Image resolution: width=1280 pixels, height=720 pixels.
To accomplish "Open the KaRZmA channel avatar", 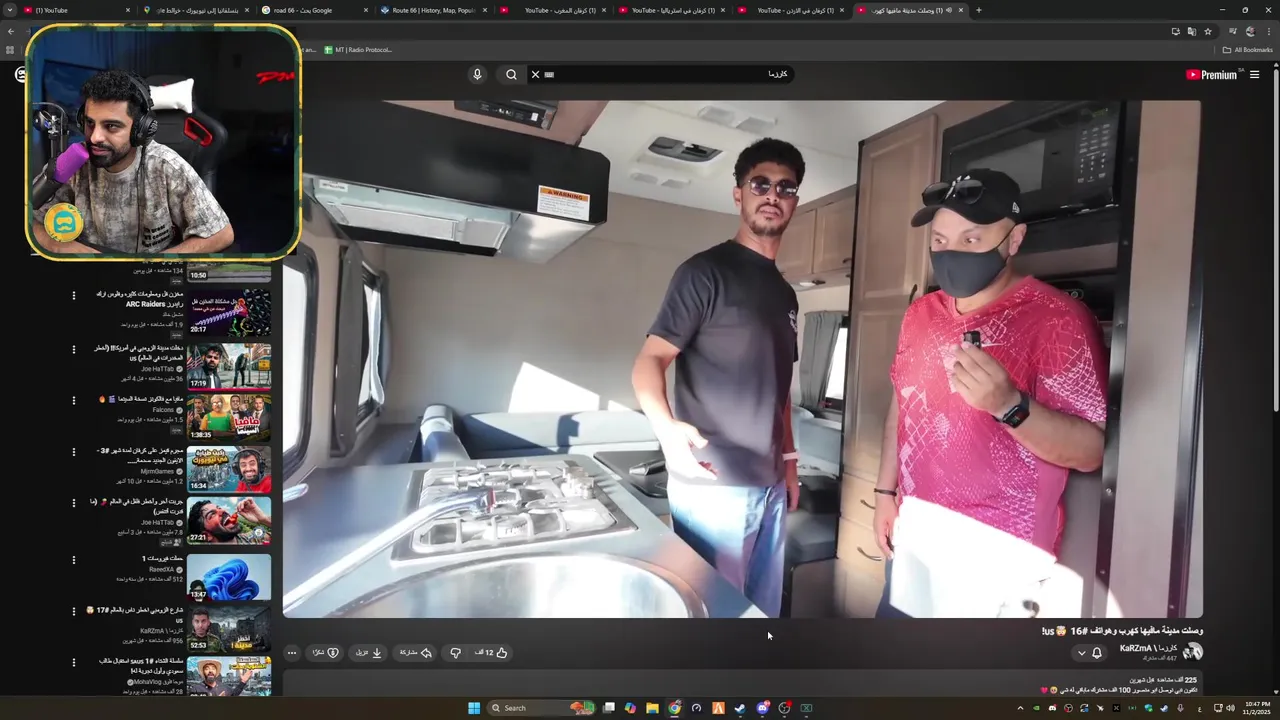I will click(x=1193, y=652).
